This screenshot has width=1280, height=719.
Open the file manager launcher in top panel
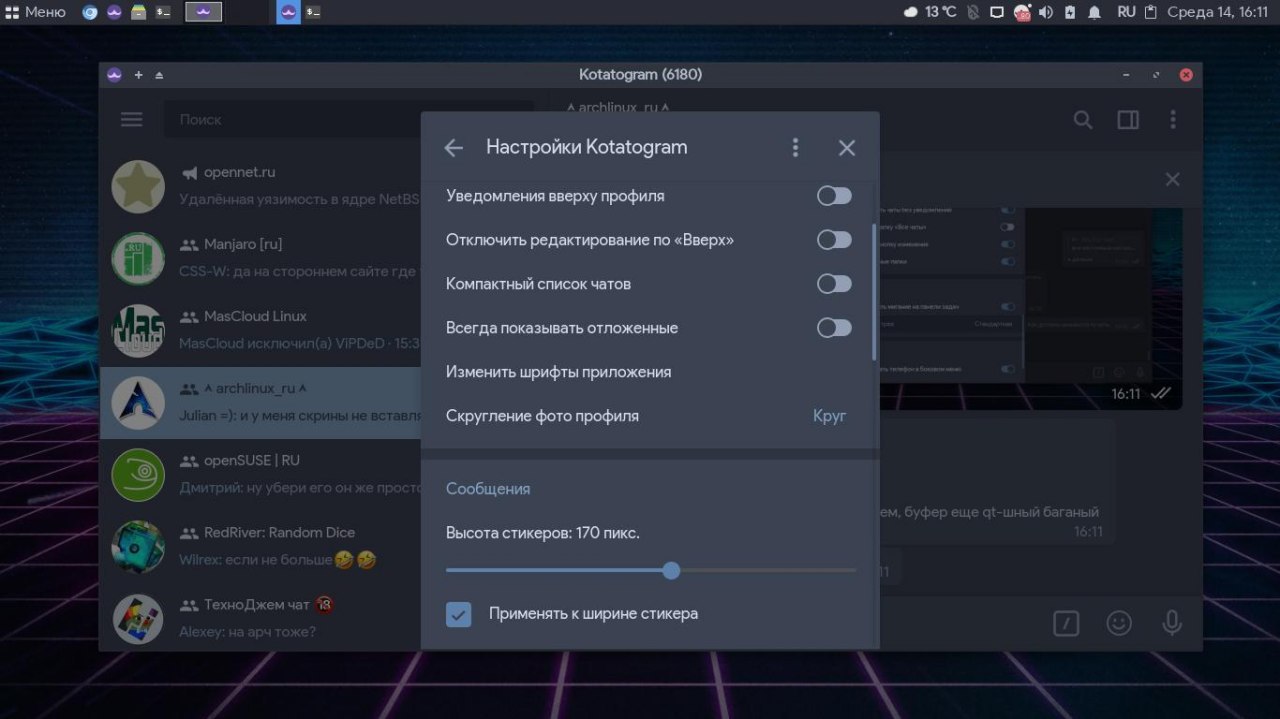[x=138, y=12]
